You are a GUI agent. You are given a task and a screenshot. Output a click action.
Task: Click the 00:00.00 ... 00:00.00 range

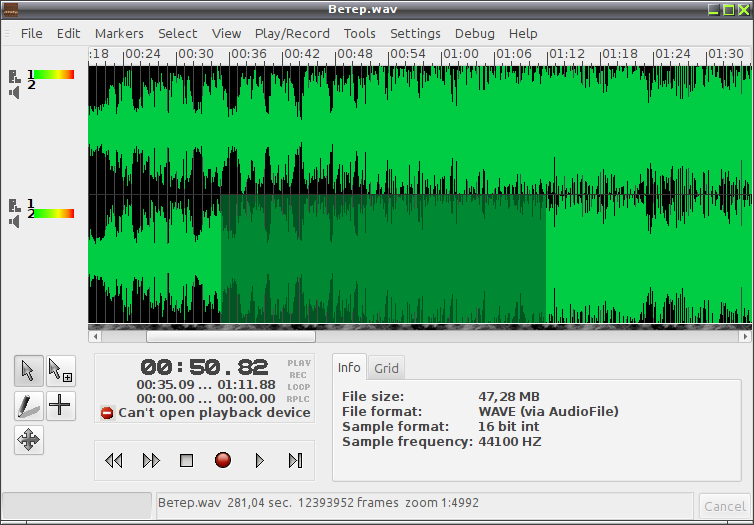click(206, 399)
